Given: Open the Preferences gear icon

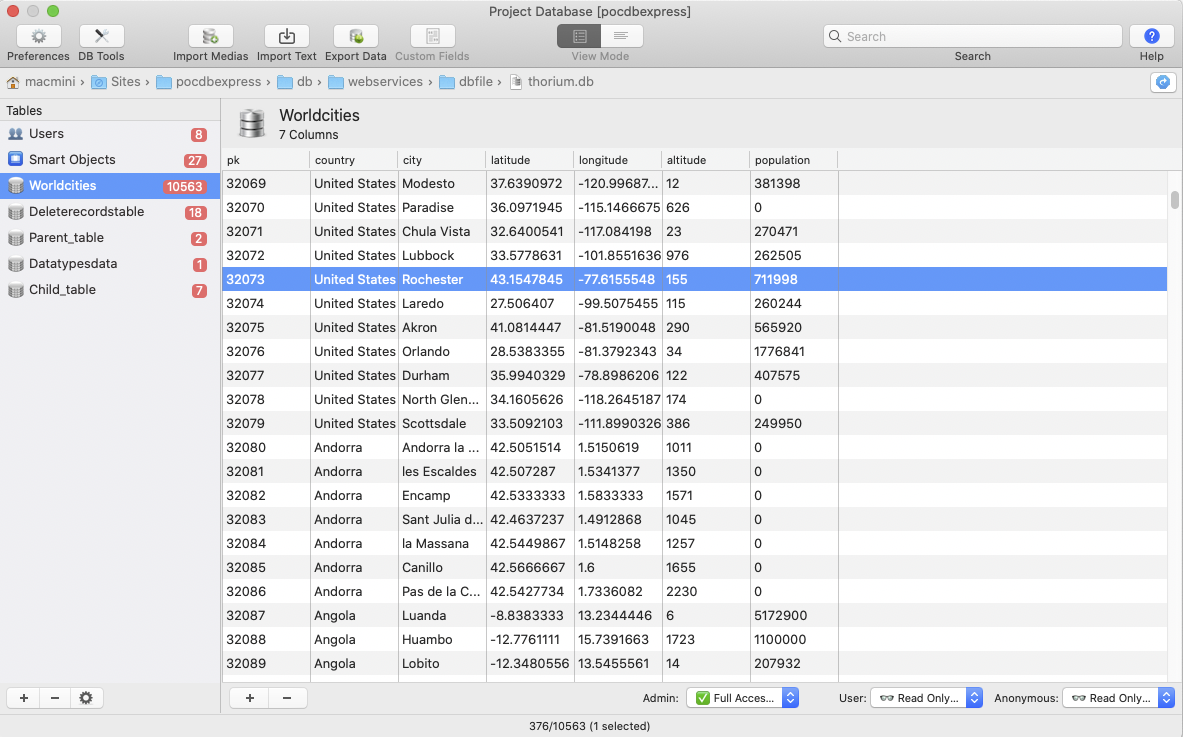Looking at the screenshot, I should [x=38, y=36].
